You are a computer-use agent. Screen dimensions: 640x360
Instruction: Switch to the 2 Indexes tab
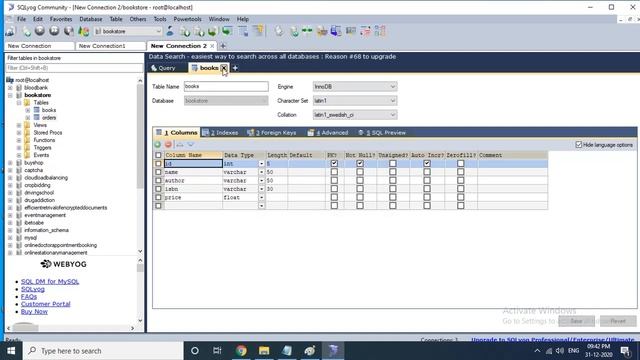(x=220, y=133)
